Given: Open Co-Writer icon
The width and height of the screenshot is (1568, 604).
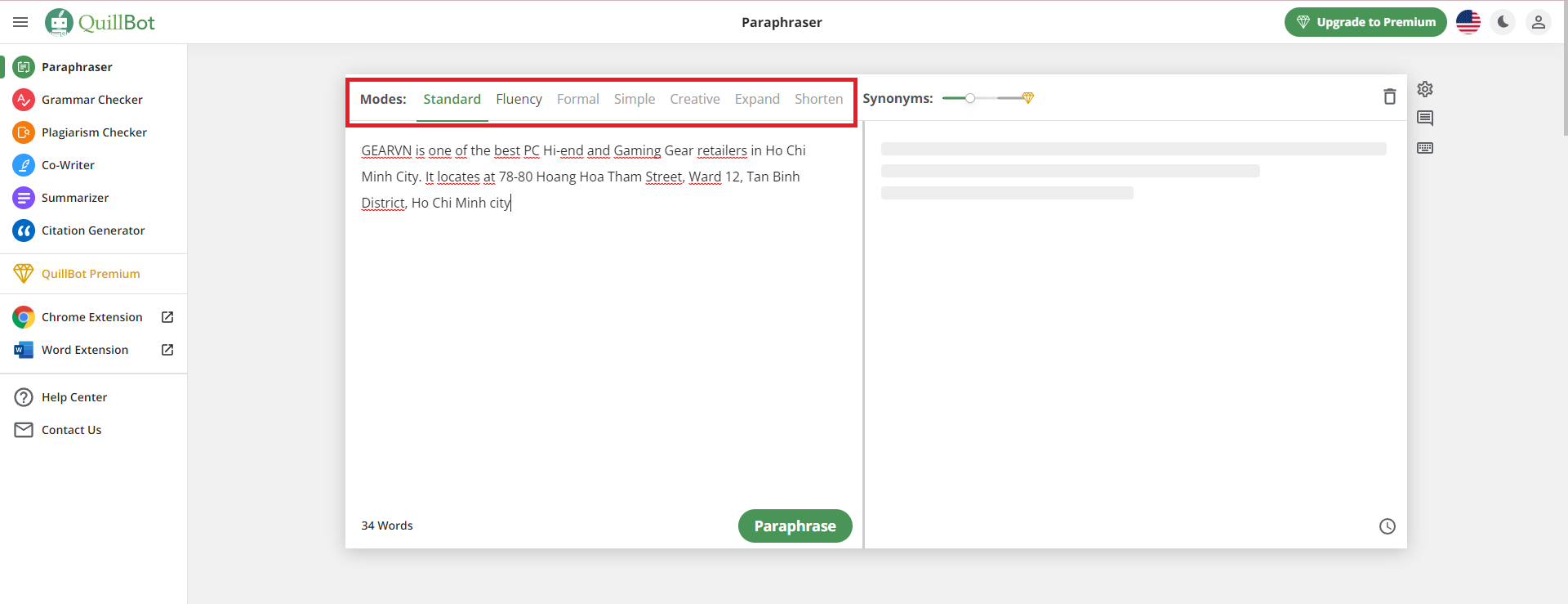Looking at the screenshot, I should tap(24, 165).
